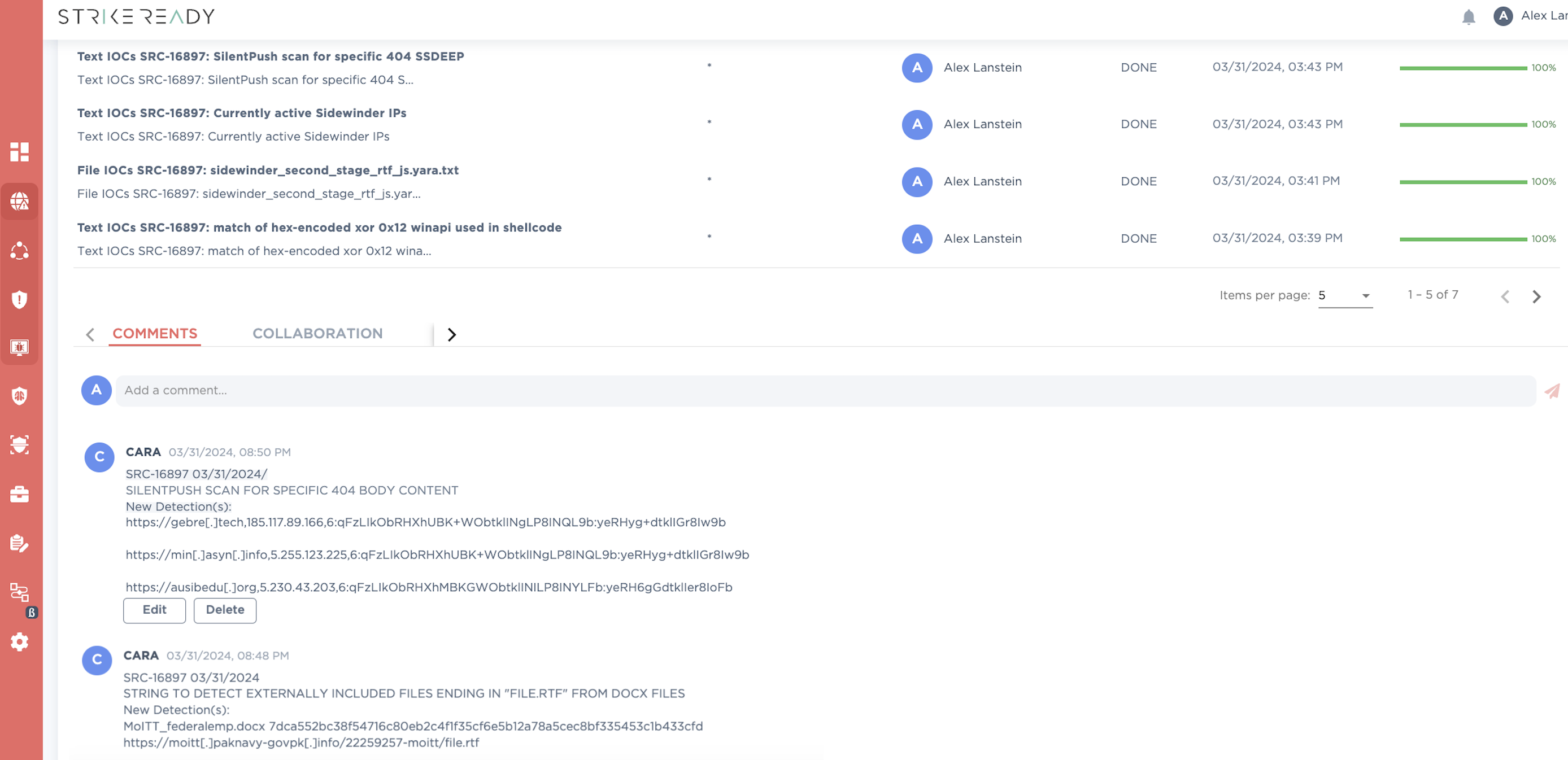Screen dimensions: 1568x760
Task: Switch to the COLLABORATION tab
Action: 318,333
